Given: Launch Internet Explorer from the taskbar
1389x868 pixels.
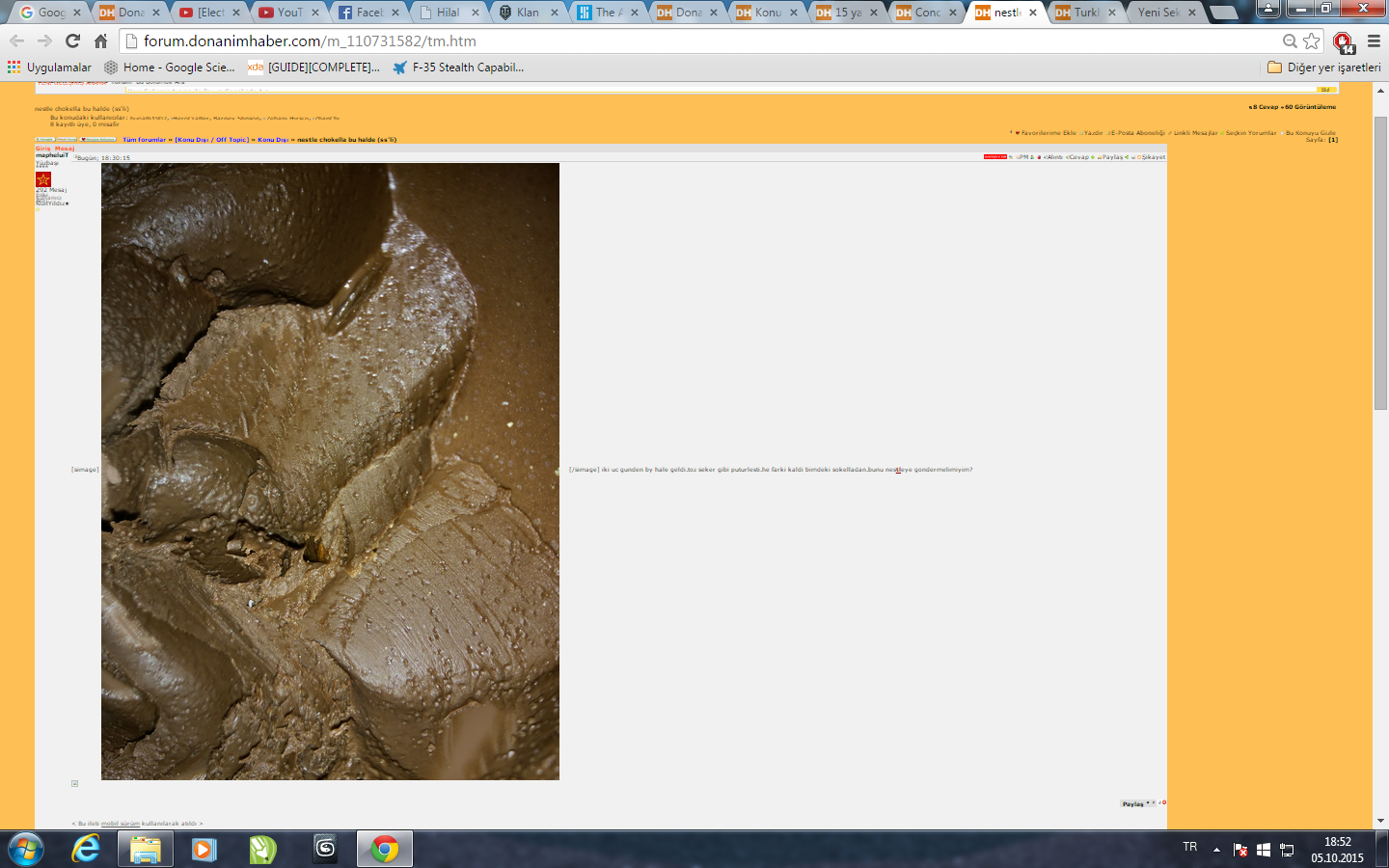Looking at the screenshot, I should (x=86, y=849).
